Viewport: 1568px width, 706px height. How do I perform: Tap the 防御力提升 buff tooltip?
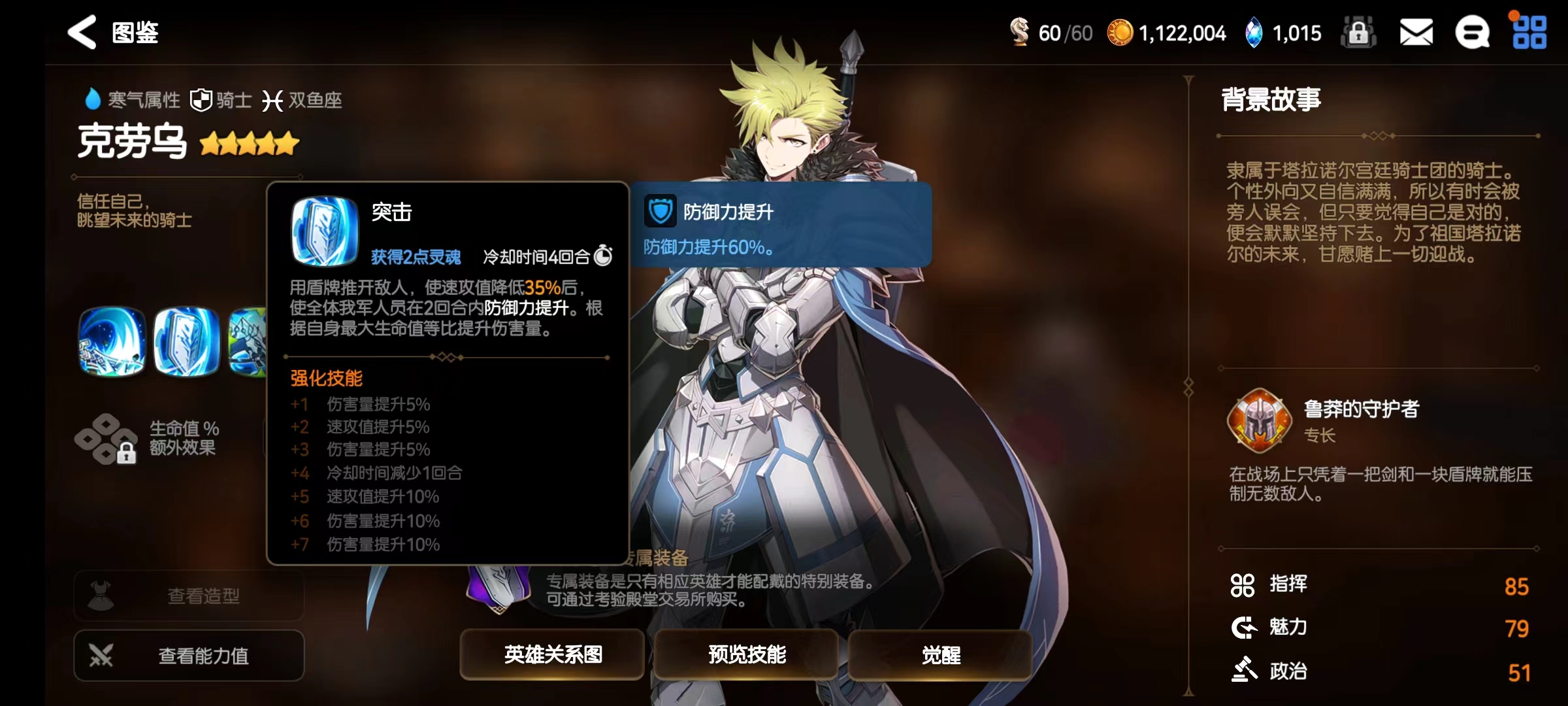(781, 225)
